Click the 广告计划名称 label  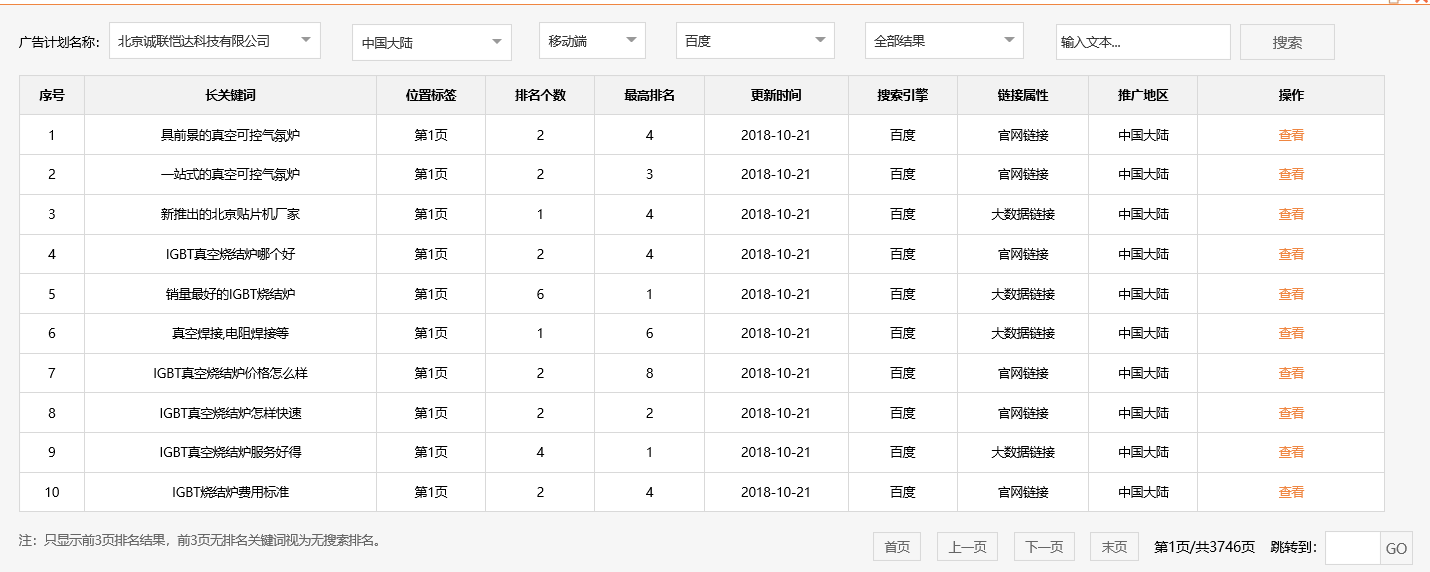pyautogui.click(x=59, y=42)
